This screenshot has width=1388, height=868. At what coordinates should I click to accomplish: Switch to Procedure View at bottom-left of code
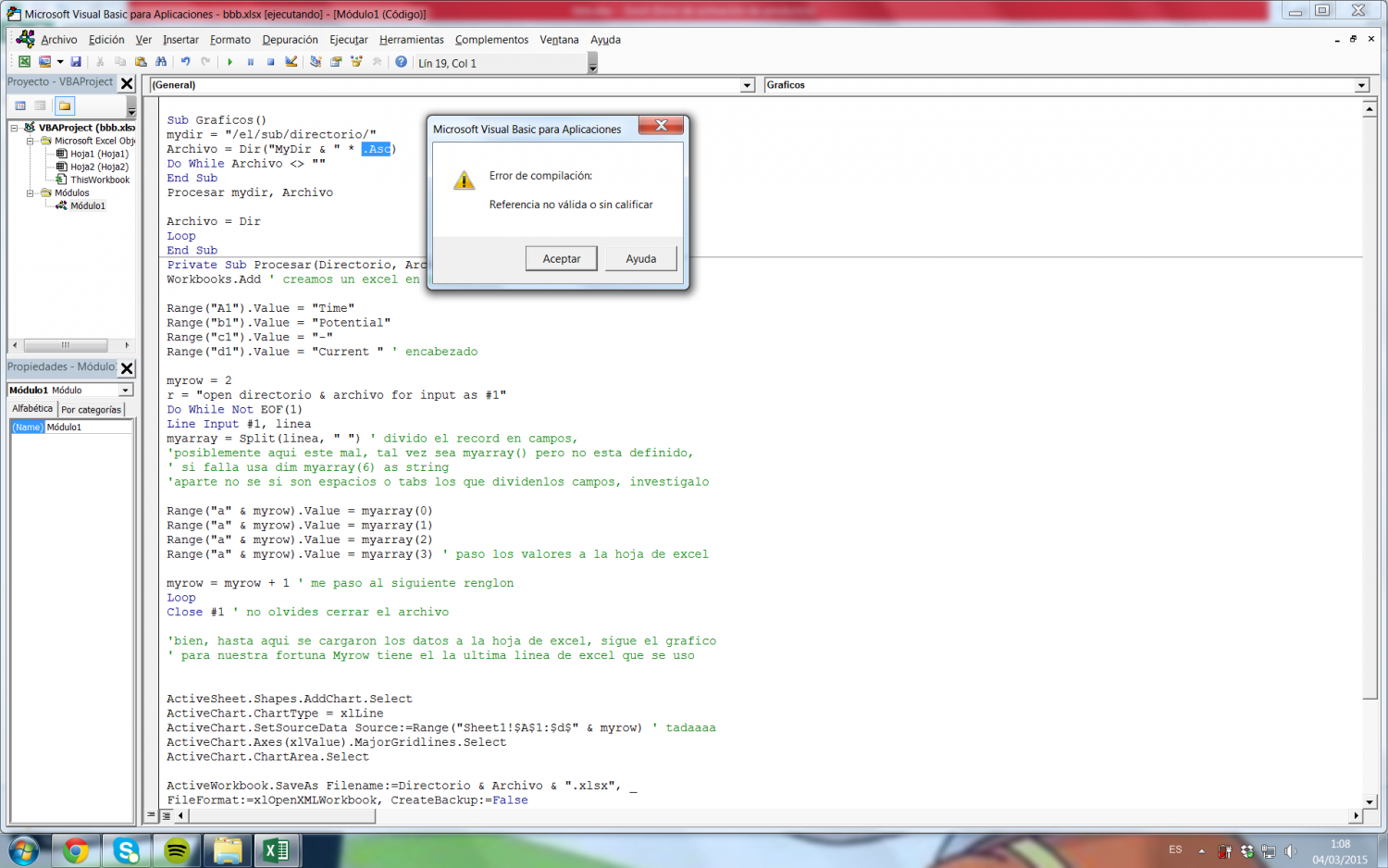click(151, 815)
